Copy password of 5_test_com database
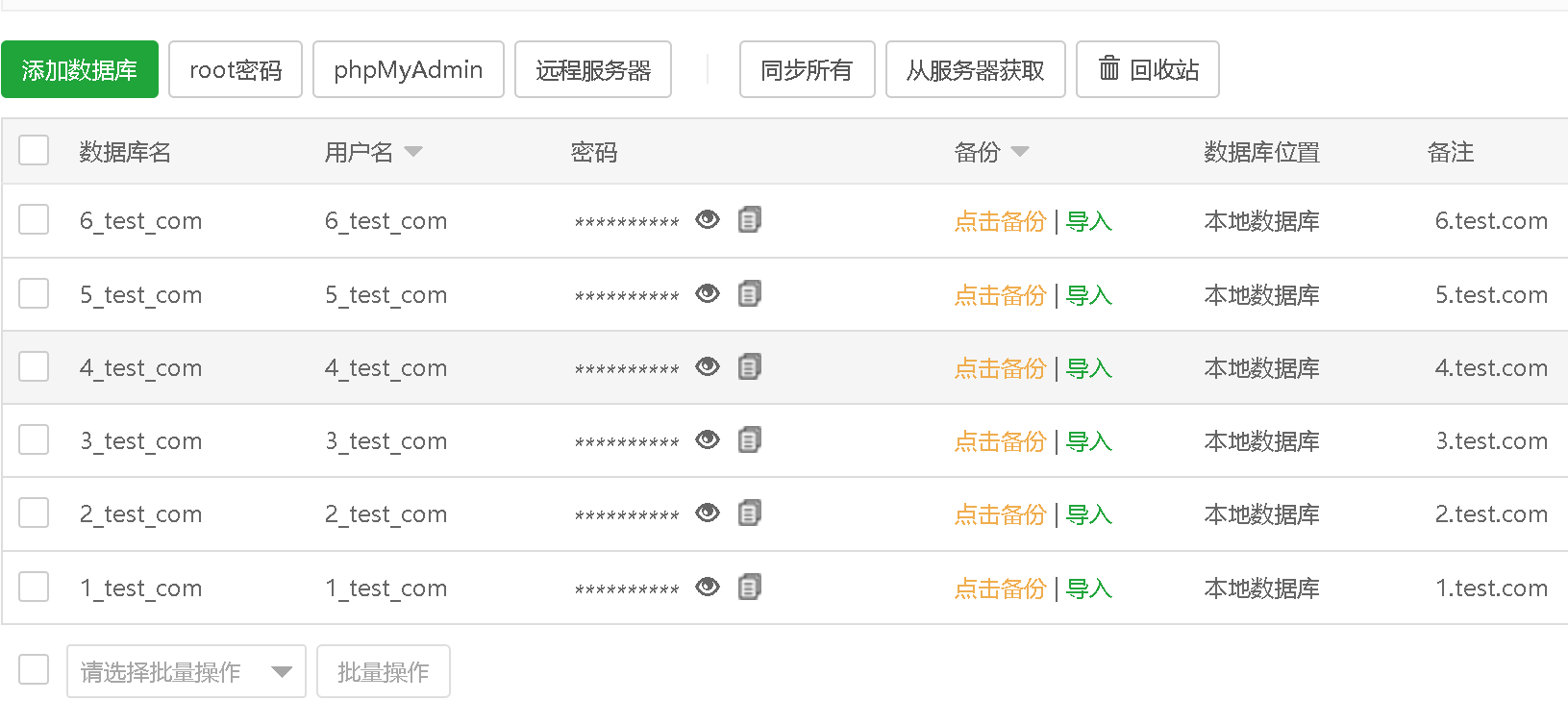 click(750, 293)
